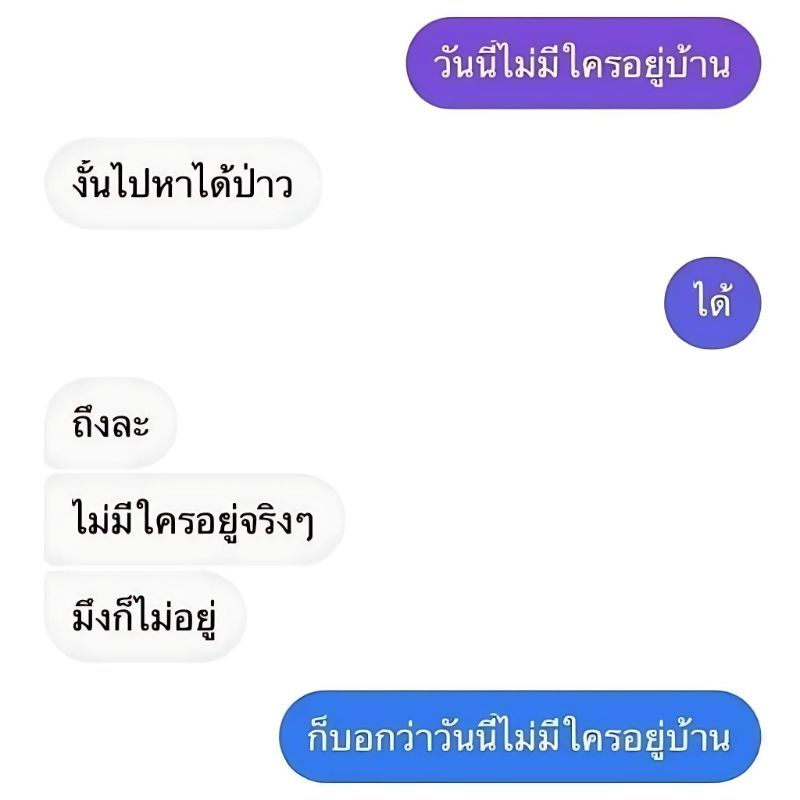Viewport: 800px width, 800px height.
Task: Click the message starting with "วันนี้" in purple
Action: coord(583,63)
